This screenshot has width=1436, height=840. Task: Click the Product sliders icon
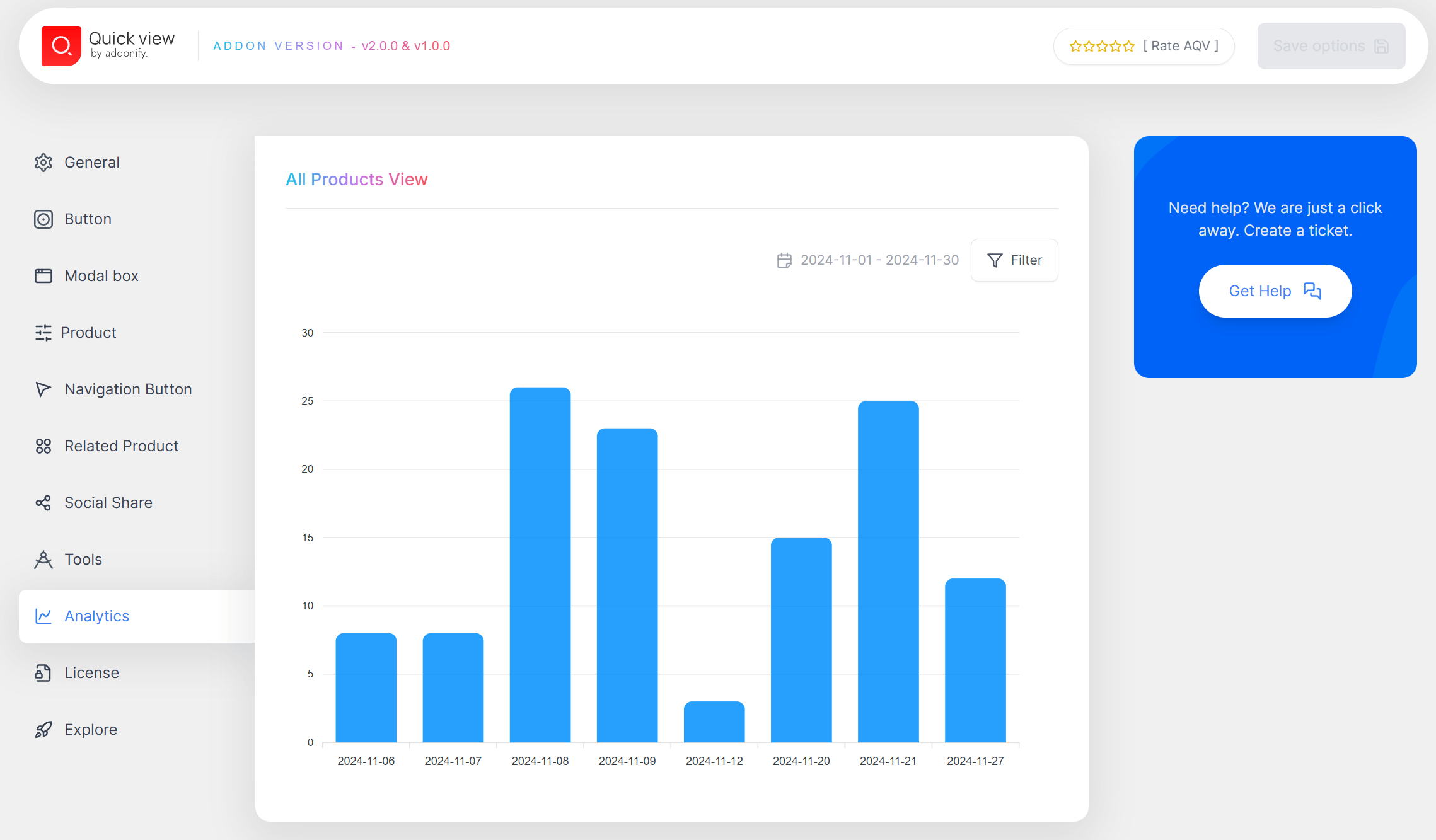pos(43,333)
